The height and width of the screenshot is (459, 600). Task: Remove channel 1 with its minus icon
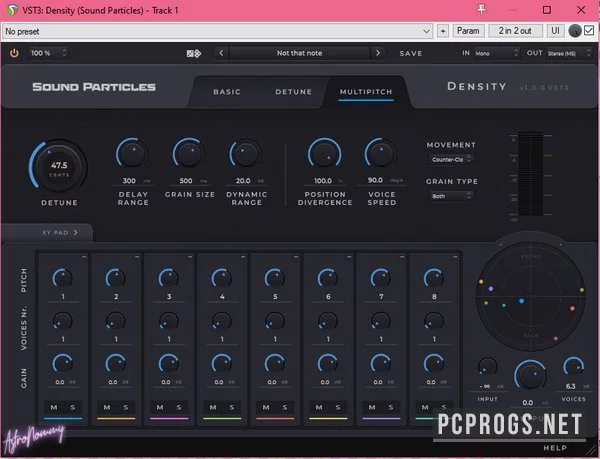pos(84,257)
